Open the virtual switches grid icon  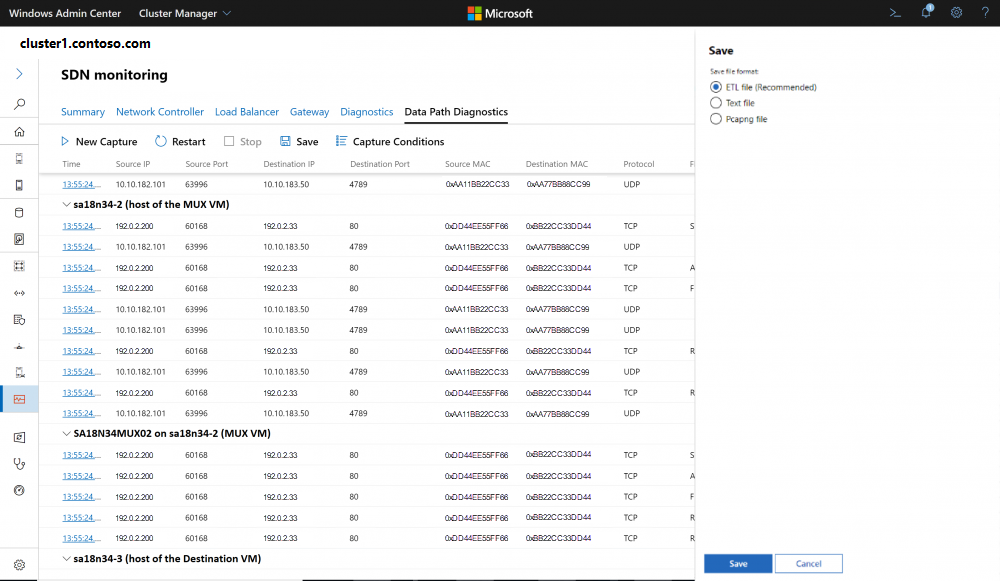(x=19, y=266)
